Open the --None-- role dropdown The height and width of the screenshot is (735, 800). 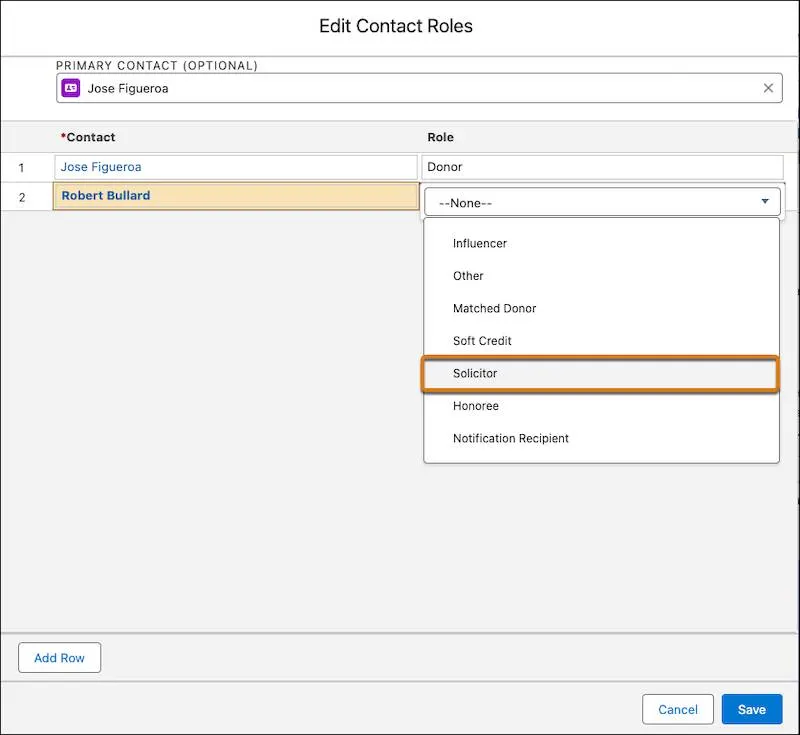click(x=602, y=202)
